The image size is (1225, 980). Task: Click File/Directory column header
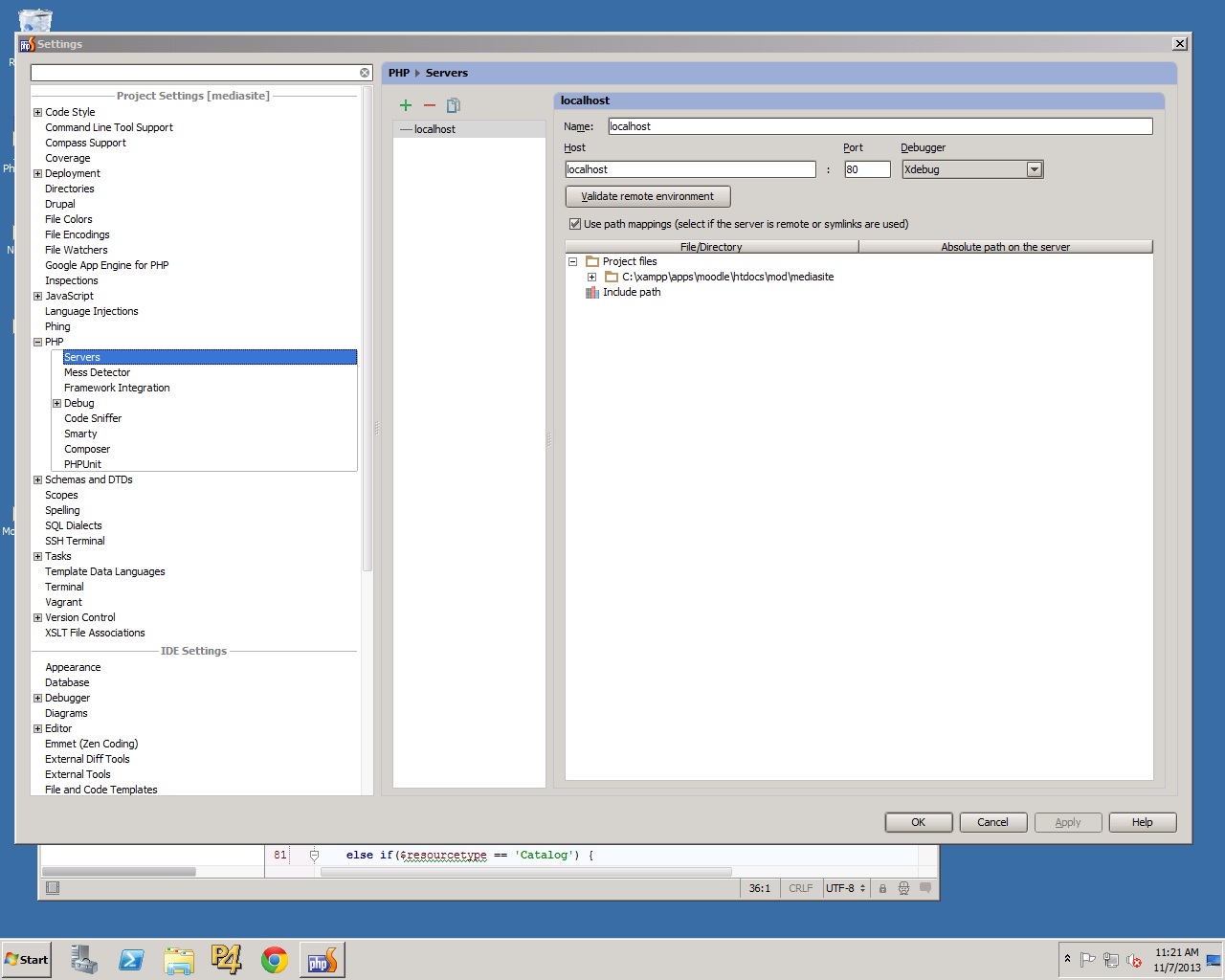pos(711,247)
